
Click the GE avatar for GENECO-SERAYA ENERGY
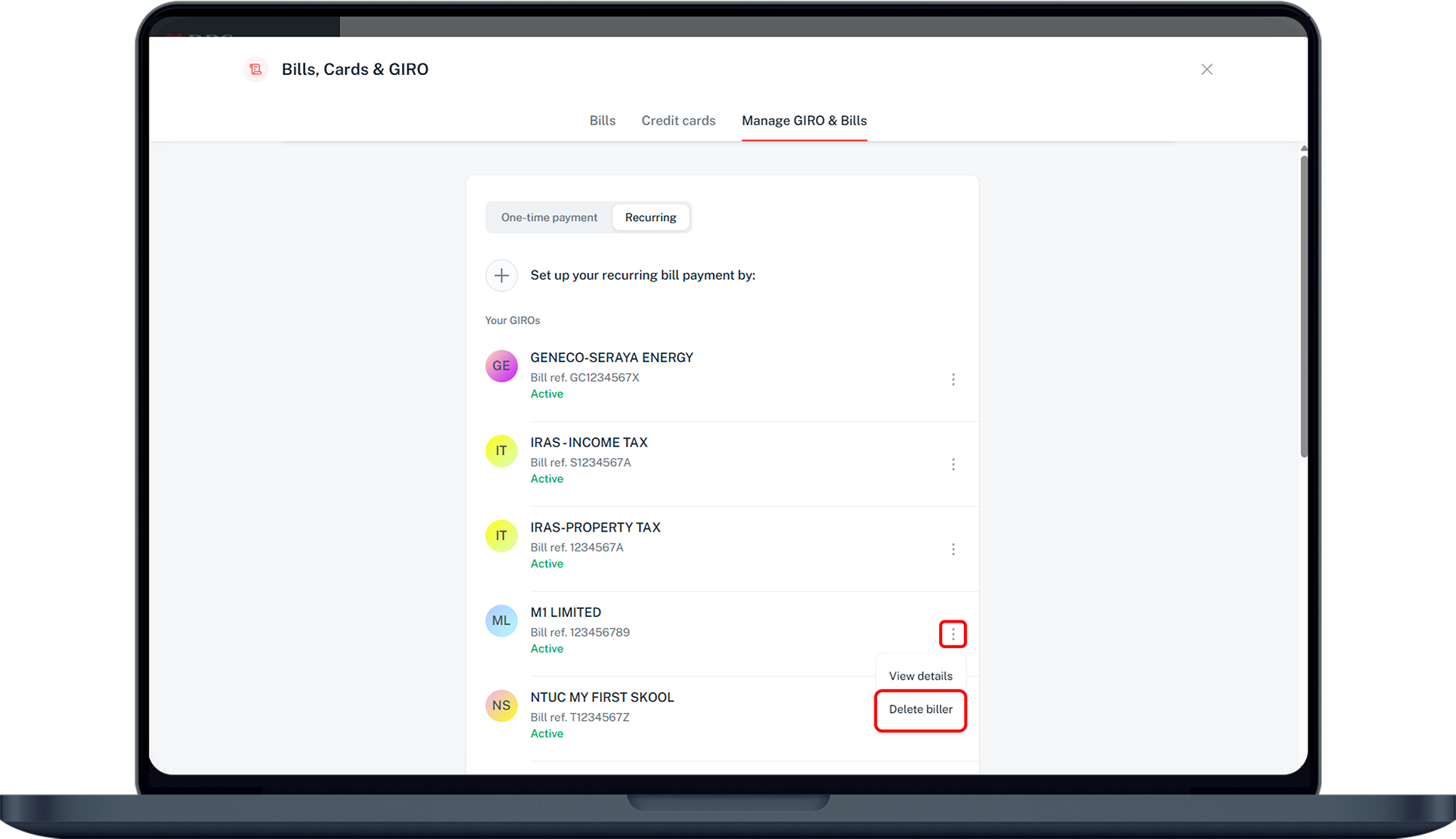point(502,366)
